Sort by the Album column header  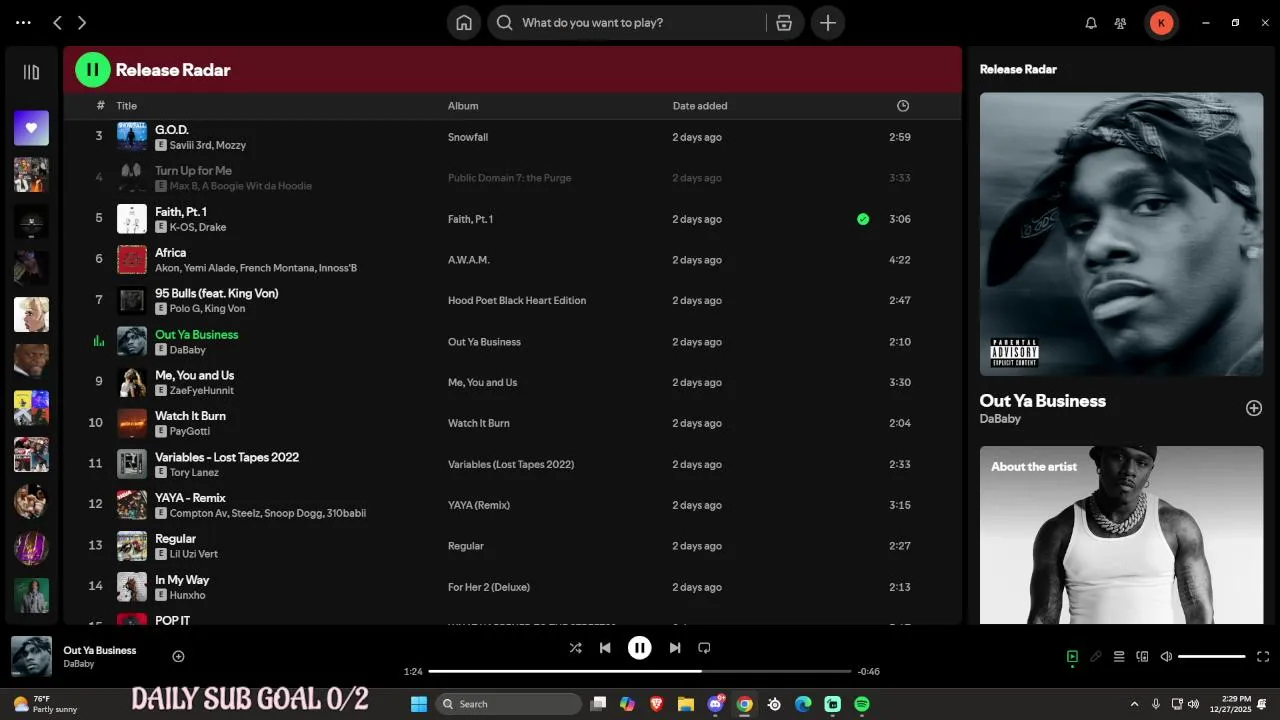[x=463, y=106]
